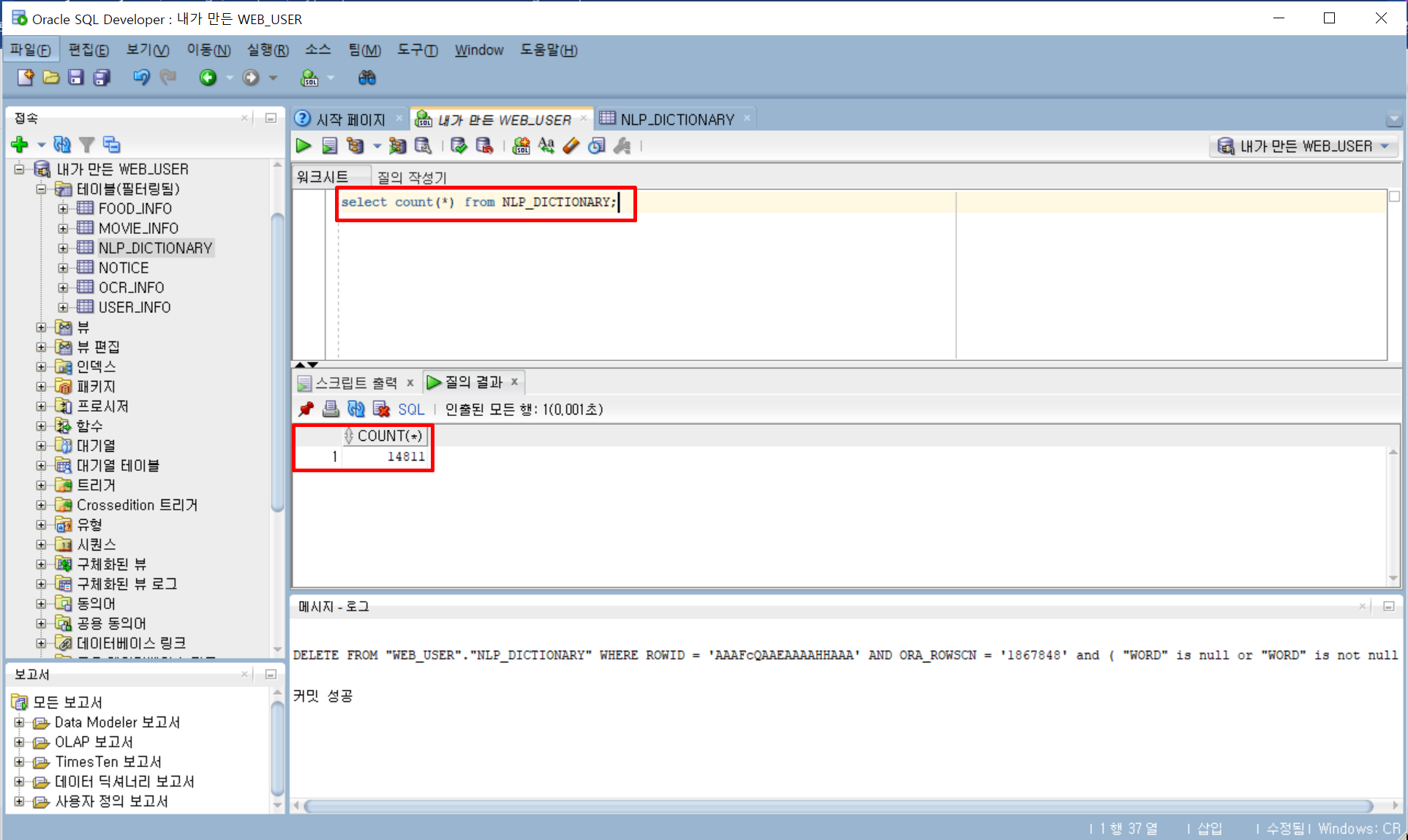The height and width of the screenshot is (840, 1408).
Task: Open the connection dropdown at top right of worksheet
Action: click(1385, 146)
